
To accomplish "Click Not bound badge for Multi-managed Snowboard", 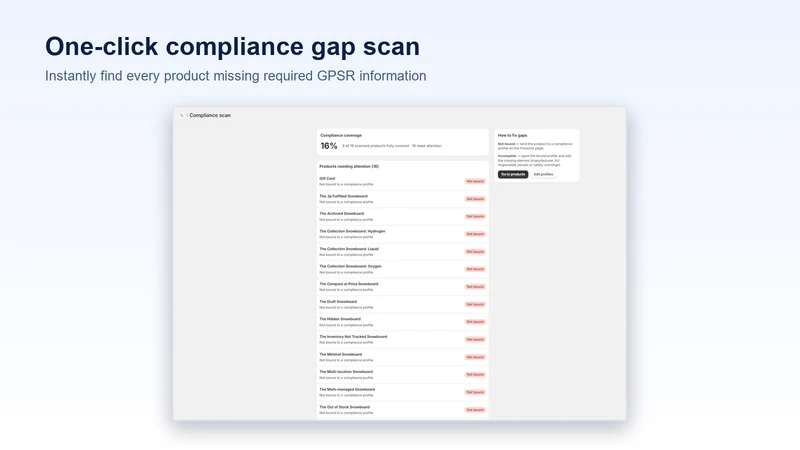I will coord(475,392).
